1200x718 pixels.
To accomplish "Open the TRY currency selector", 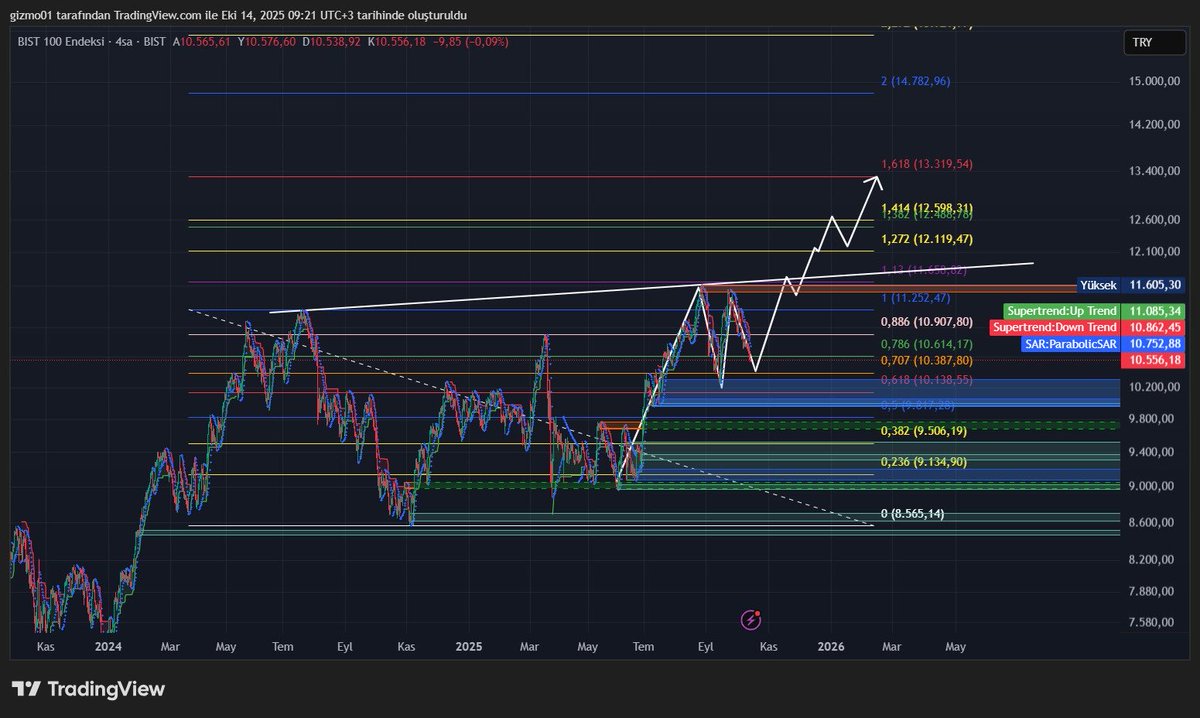I will (x=1154, y=42).
